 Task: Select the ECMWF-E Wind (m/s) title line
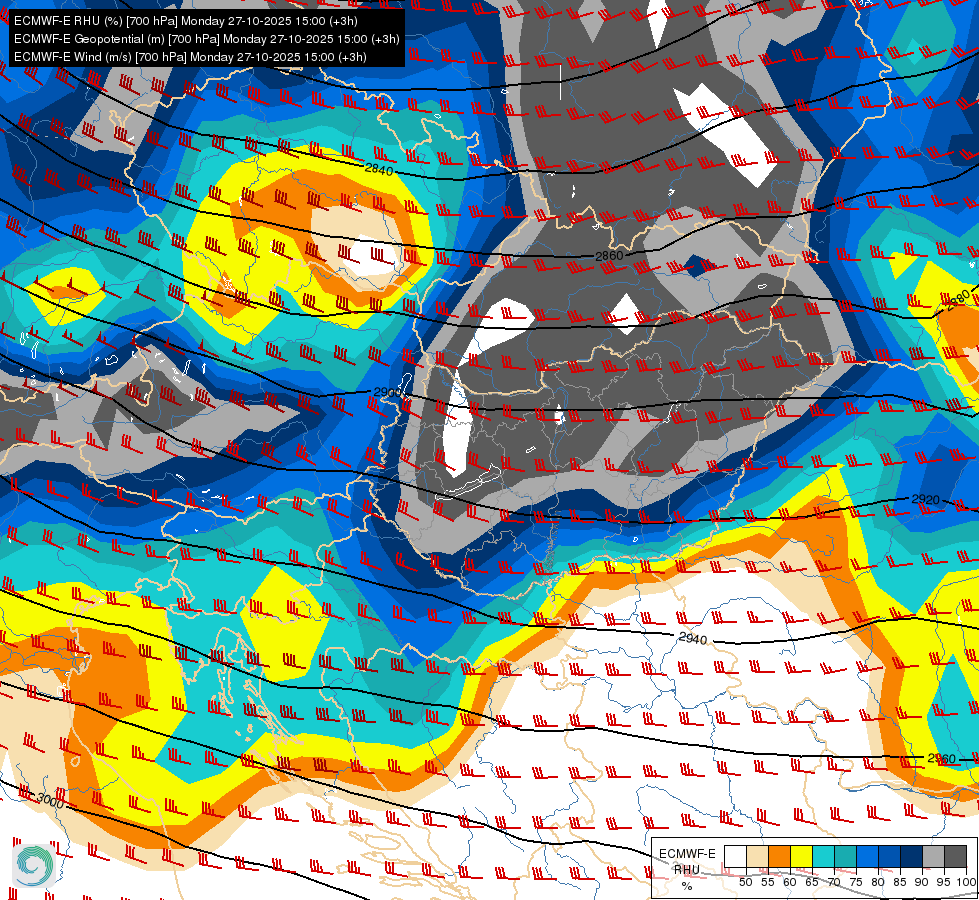[190, 57]
